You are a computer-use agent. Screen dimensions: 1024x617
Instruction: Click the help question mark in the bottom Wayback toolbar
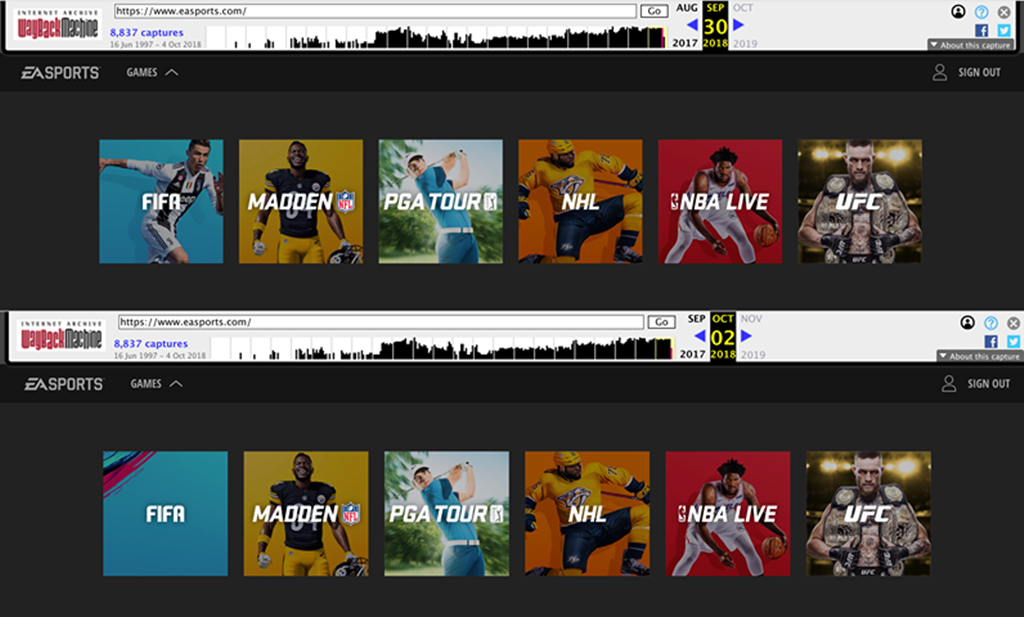tap(991, 323)
